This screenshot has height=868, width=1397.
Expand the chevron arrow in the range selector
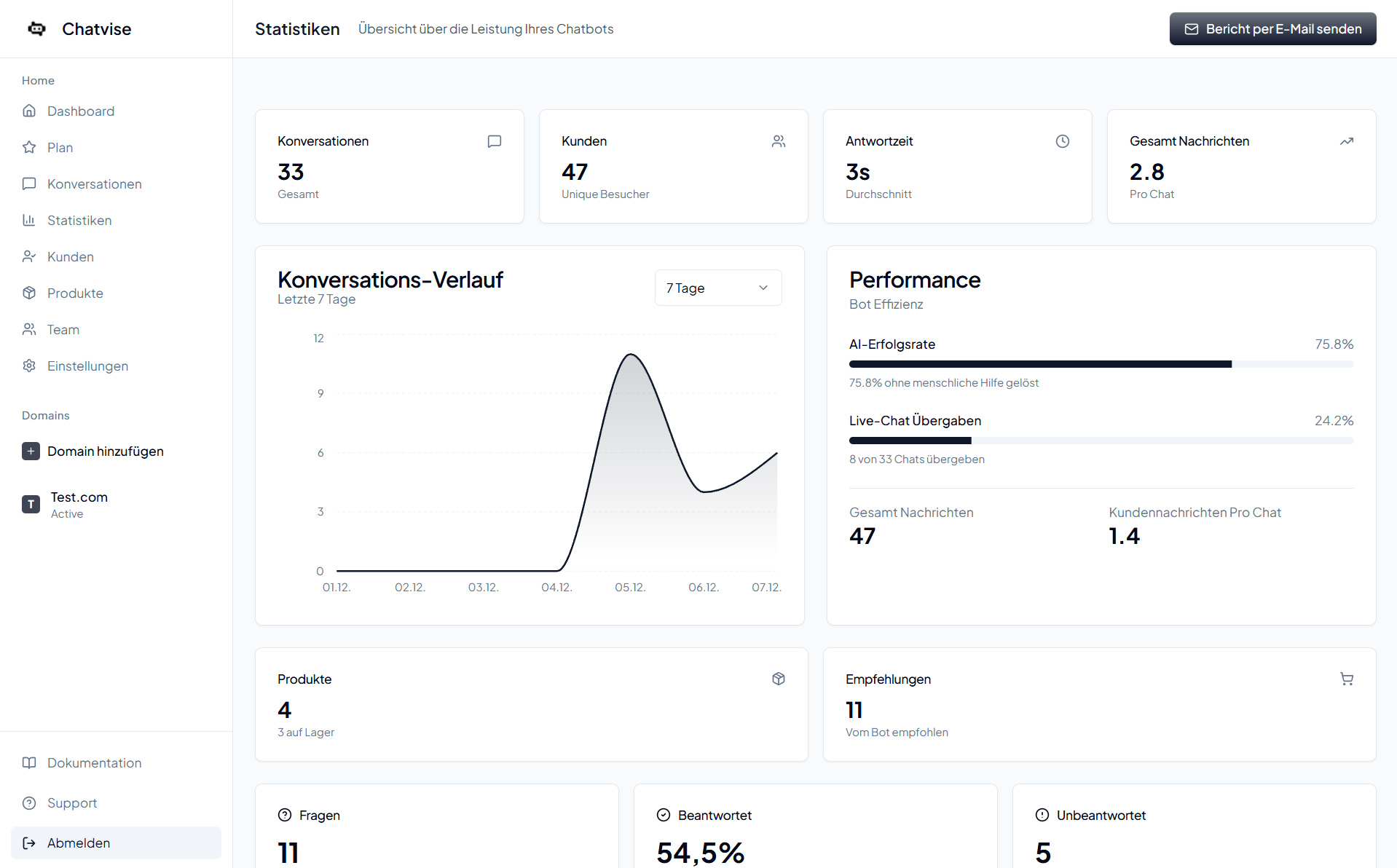point(763,288)
